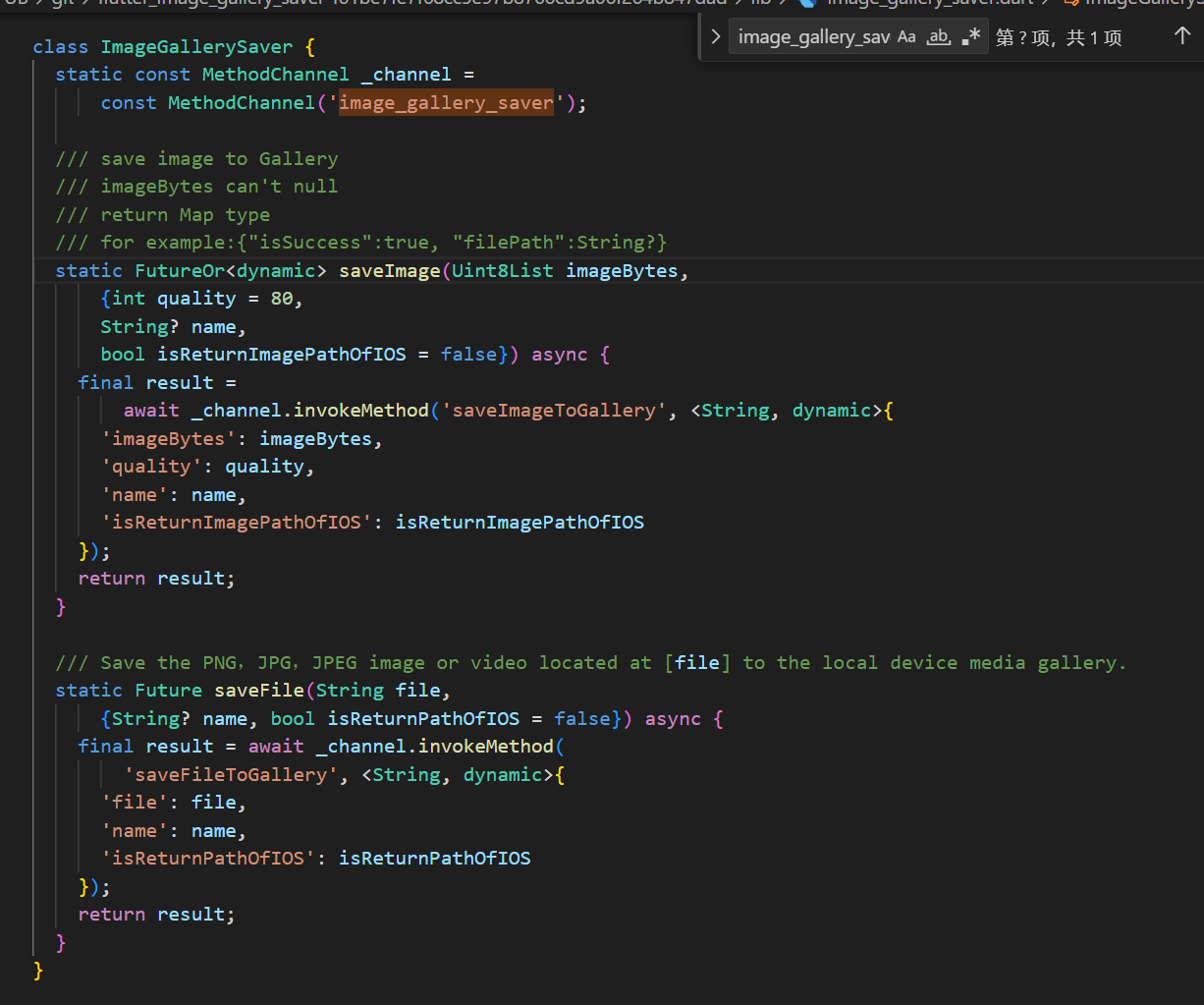This screenshot has height=1005, width=1204.
Task: Click the 'file' map key string
Action: pyautogui.click(x=135, y=803)
